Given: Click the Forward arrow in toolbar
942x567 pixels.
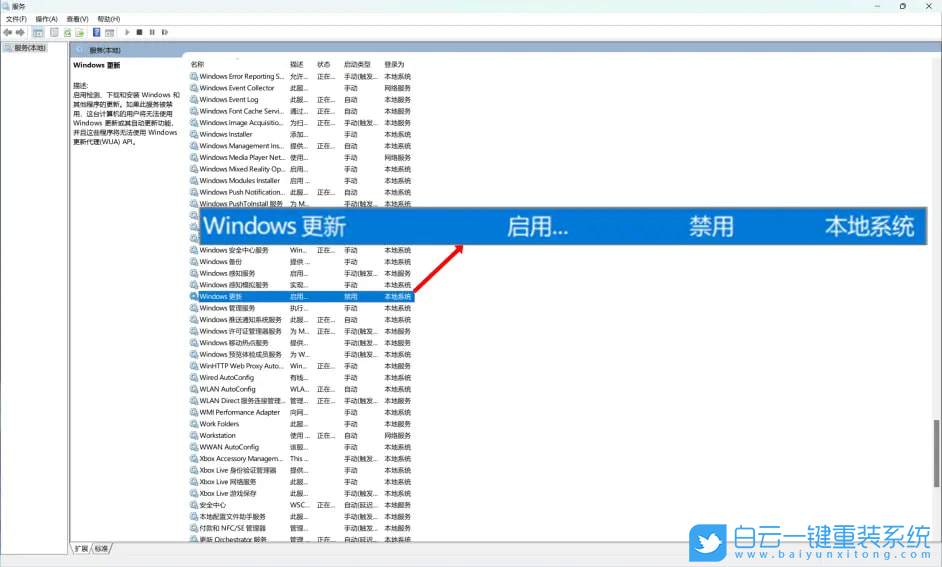Looking at the screenshot, I should click(x=20, y=32).
